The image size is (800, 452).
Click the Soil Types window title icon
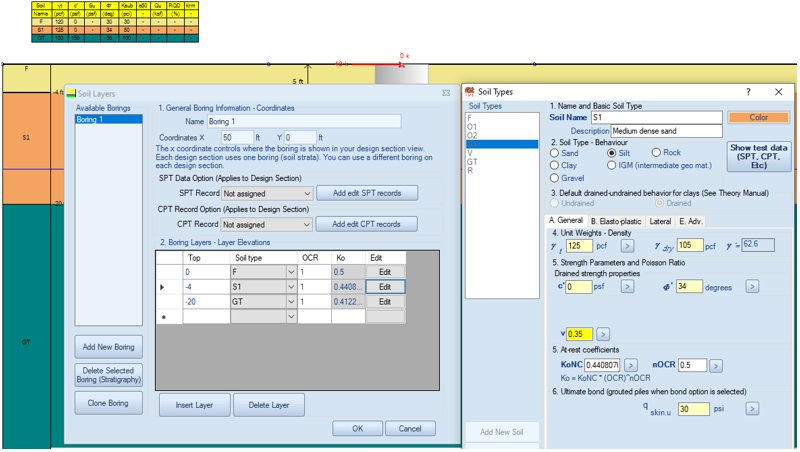click(469, 91)
